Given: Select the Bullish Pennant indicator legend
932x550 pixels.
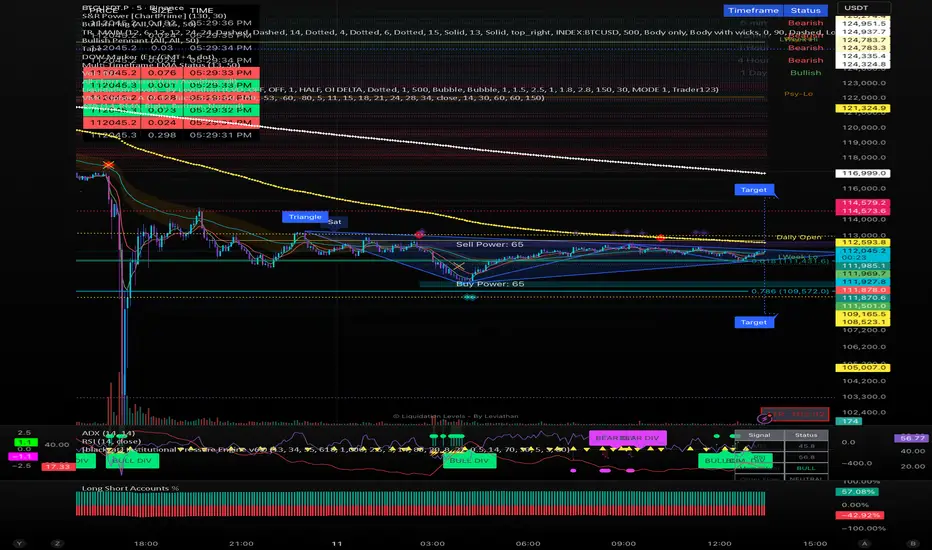Looking at the screenshot, I should click(140, 40).
